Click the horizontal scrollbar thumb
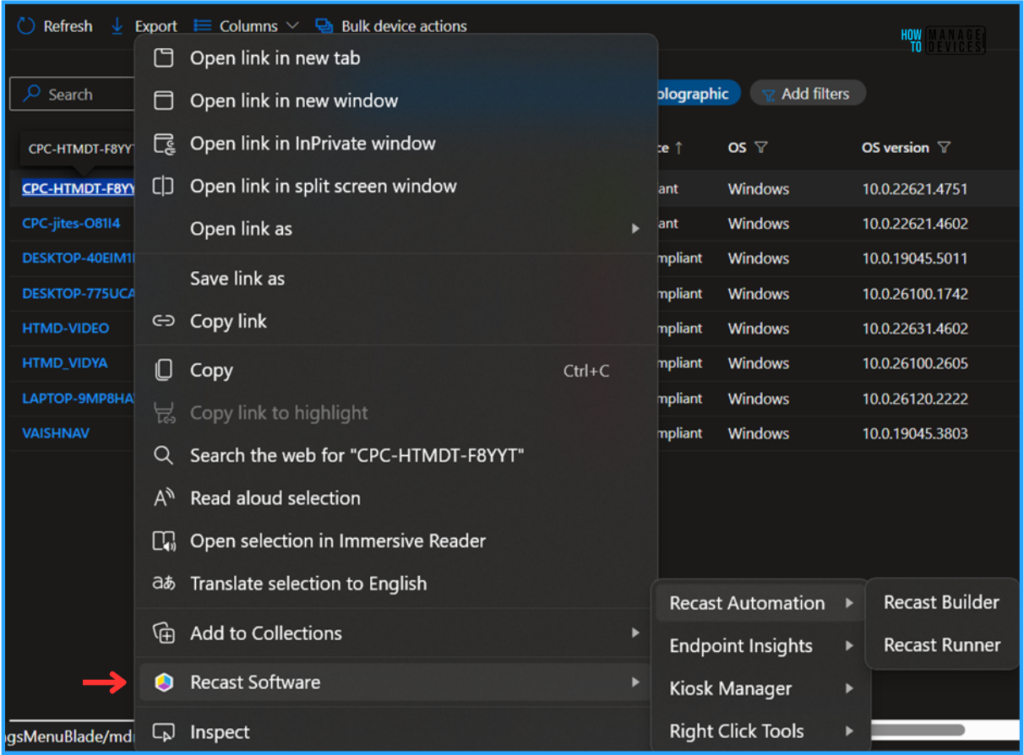 click(x=918, y=730)
